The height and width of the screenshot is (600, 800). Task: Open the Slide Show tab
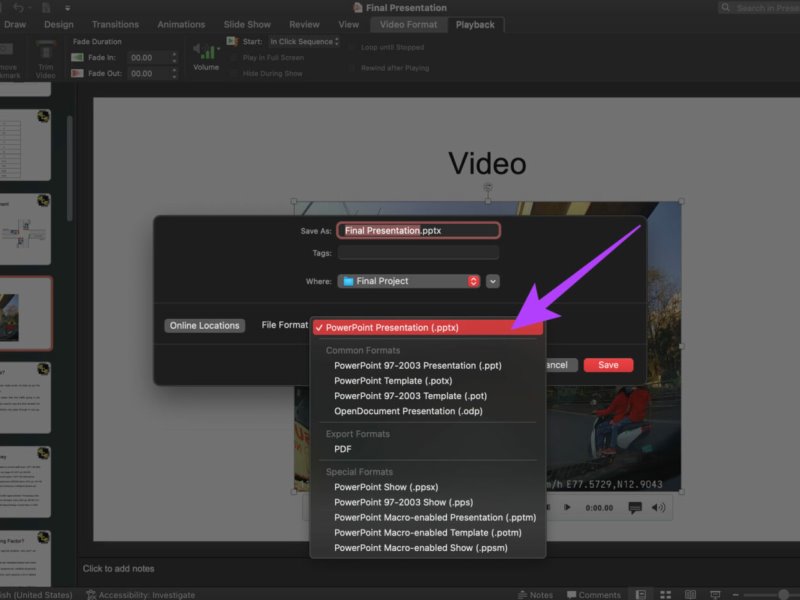tap(247, 24)
